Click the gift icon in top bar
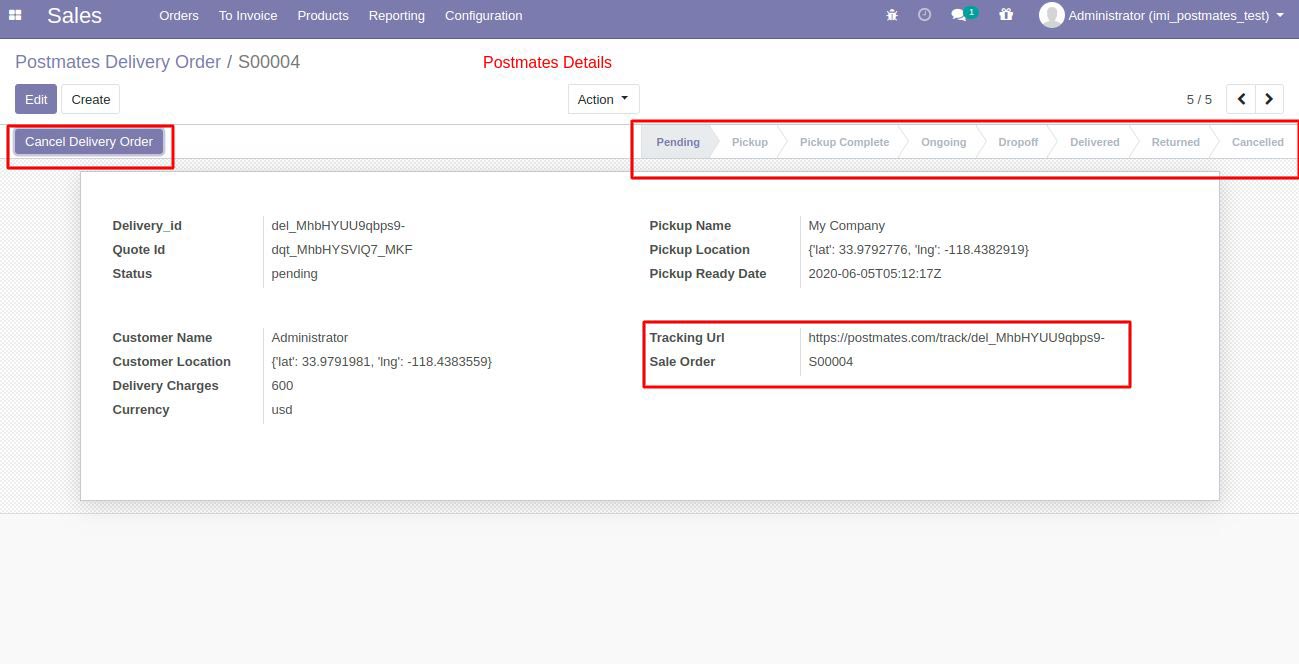The height and width of the screenshot is (664, 1299). pyautogui.click(x=1006, y=15)
